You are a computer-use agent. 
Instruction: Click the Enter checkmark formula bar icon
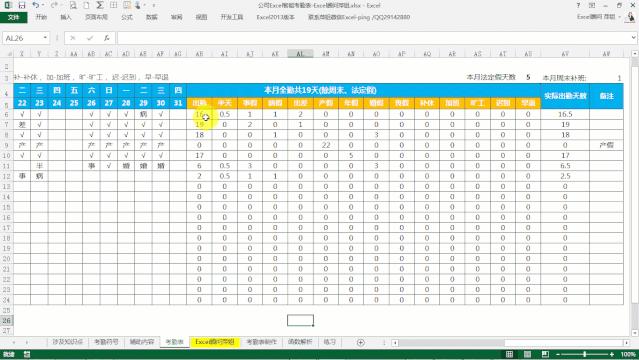tap(90, 38)
